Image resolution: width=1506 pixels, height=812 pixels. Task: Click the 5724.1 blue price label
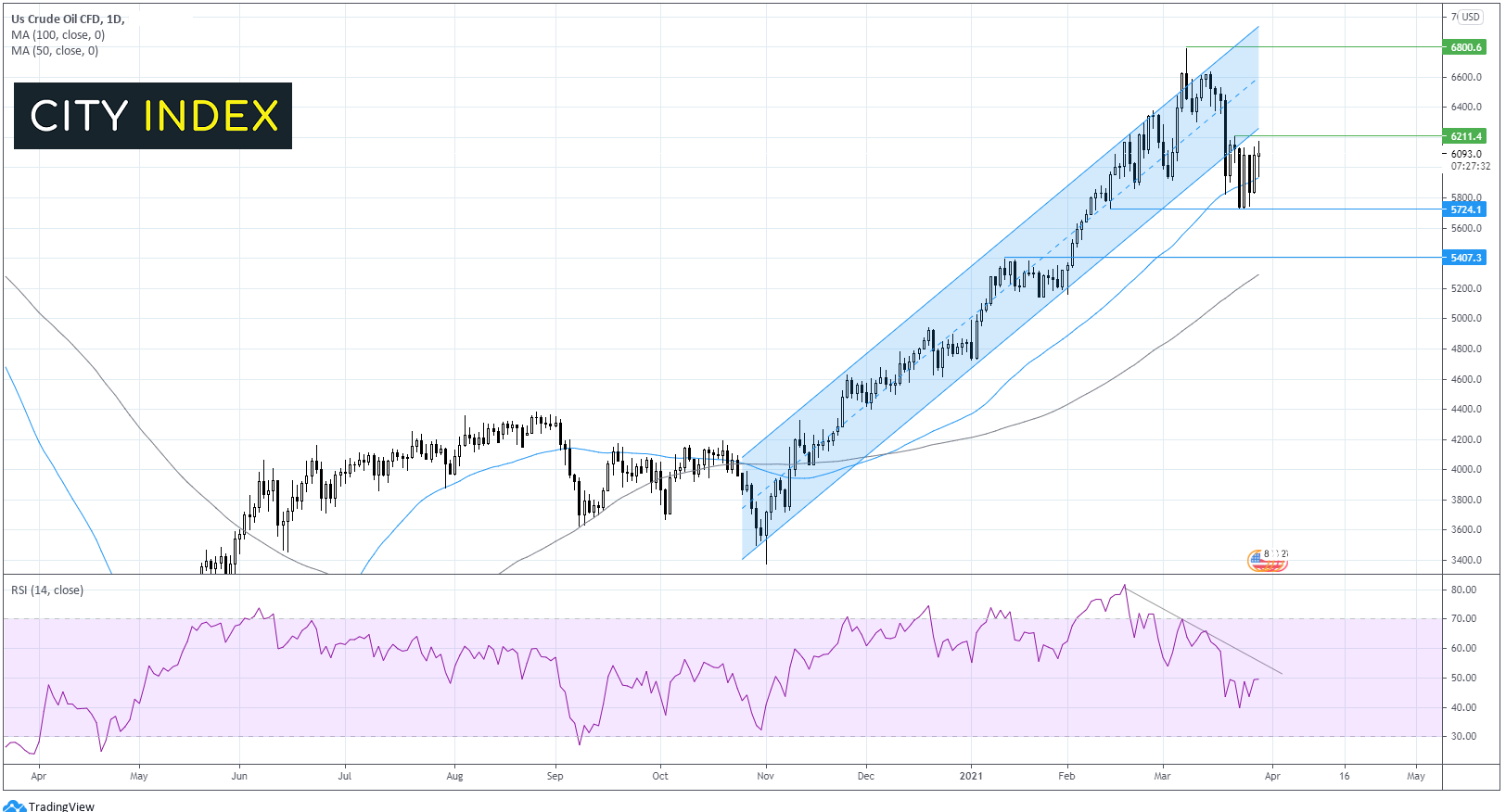(1465, 209)
